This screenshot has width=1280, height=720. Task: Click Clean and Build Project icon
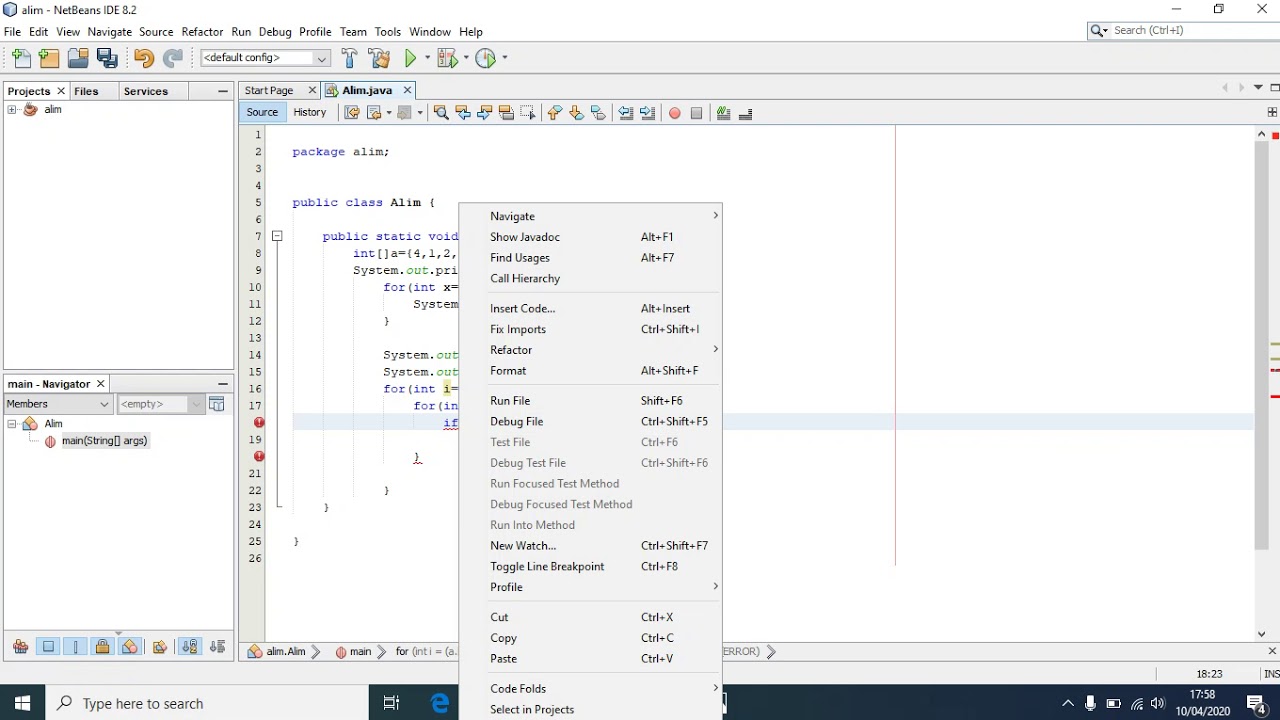[379, 58]
